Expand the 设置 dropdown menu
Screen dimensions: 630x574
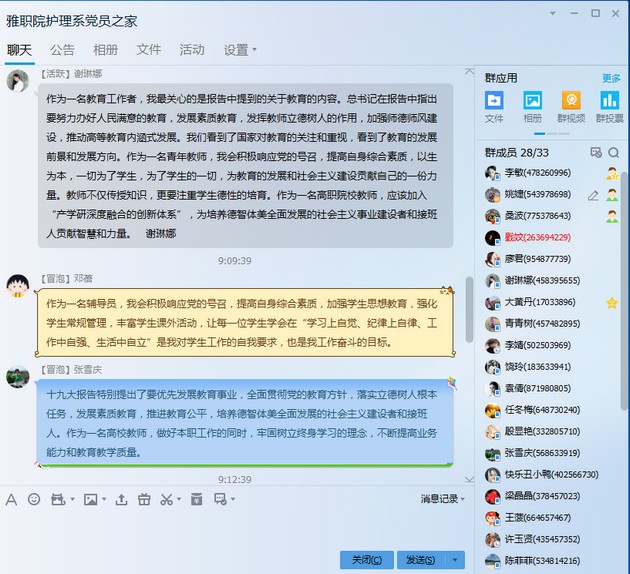click(x=240, y=49)
